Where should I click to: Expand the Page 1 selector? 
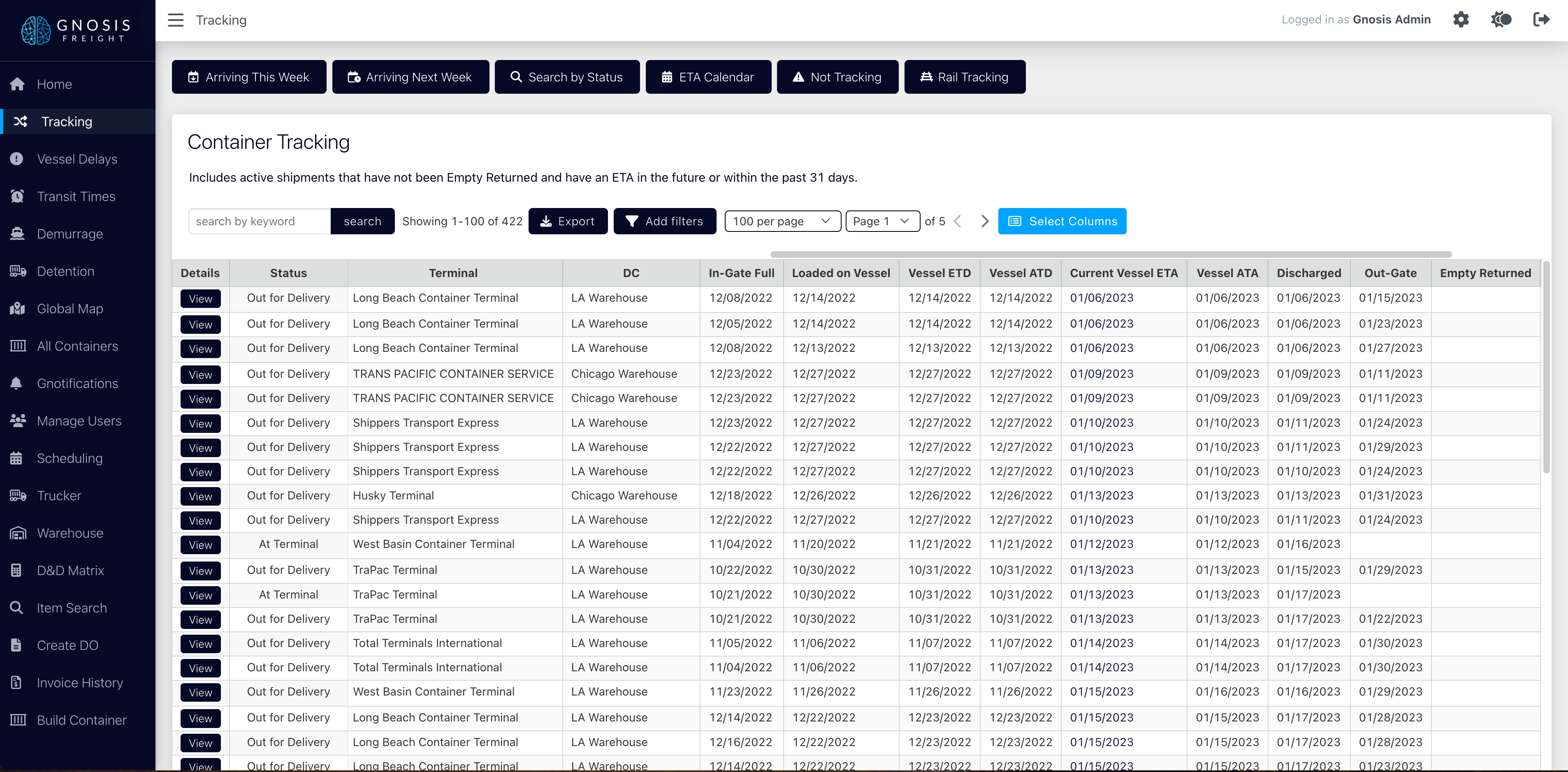coord(881,222)
